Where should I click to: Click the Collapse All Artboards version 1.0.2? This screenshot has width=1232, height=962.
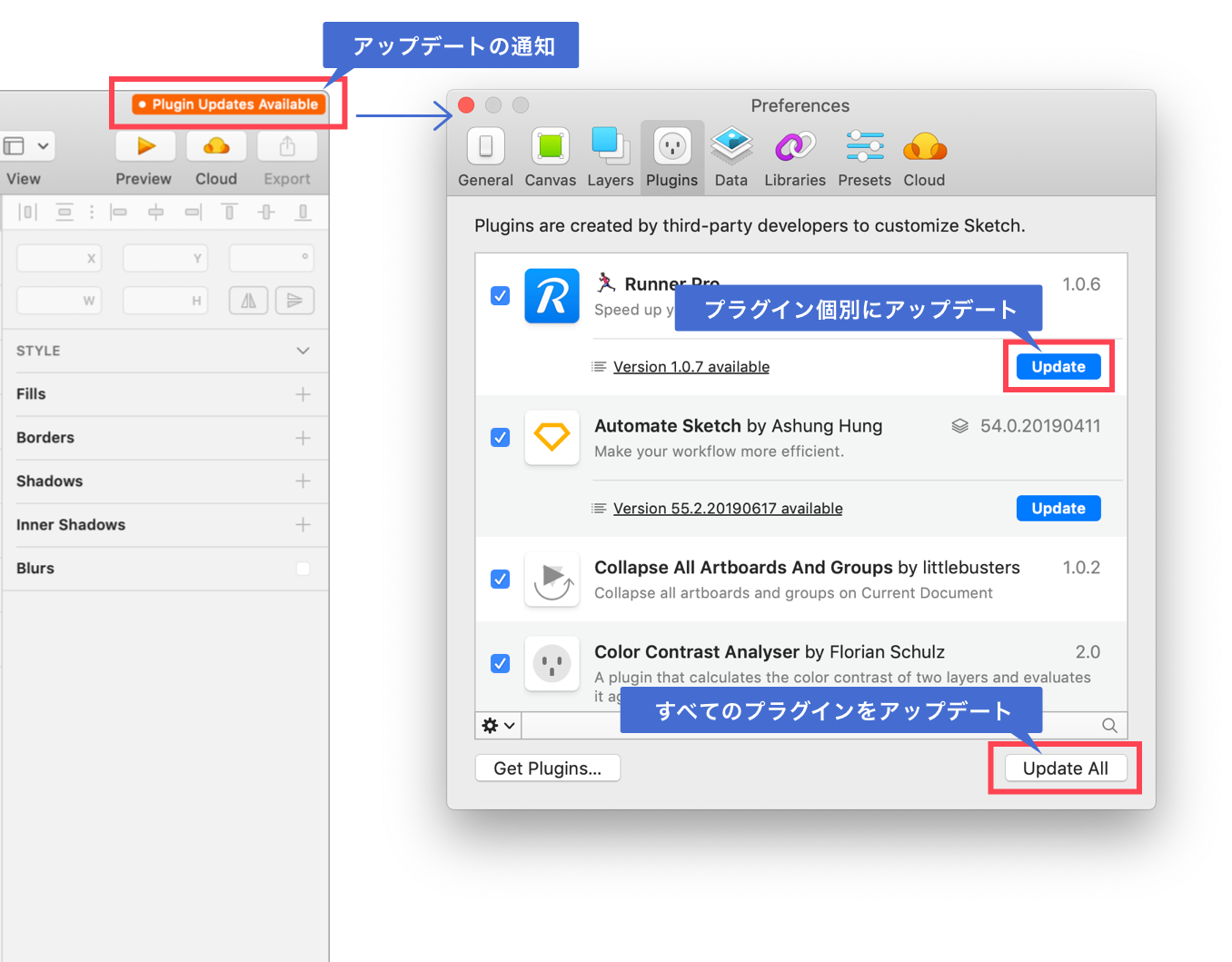pos(1081,568)
